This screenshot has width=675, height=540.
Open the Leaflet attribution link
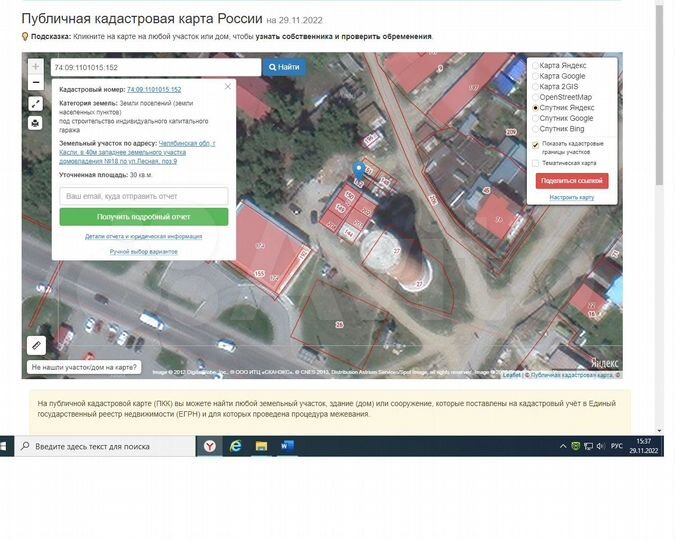pos(511,375)
